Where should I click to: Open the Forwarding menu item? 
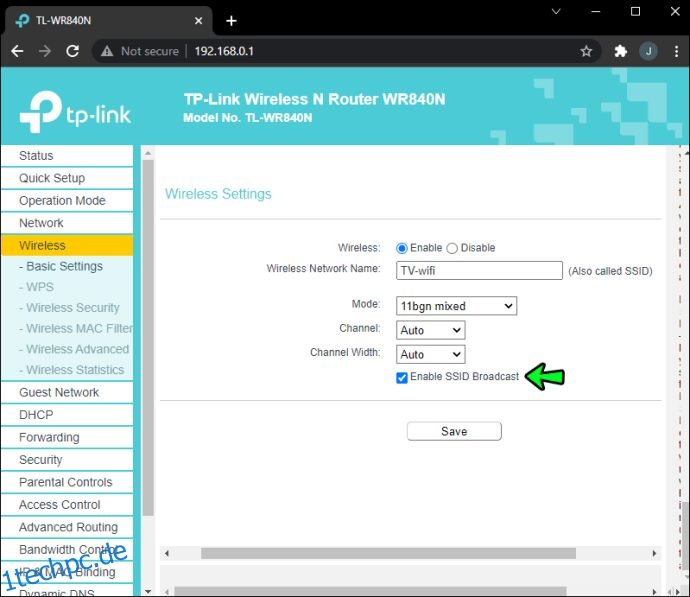pyautogui.click(x=67, y=437)
